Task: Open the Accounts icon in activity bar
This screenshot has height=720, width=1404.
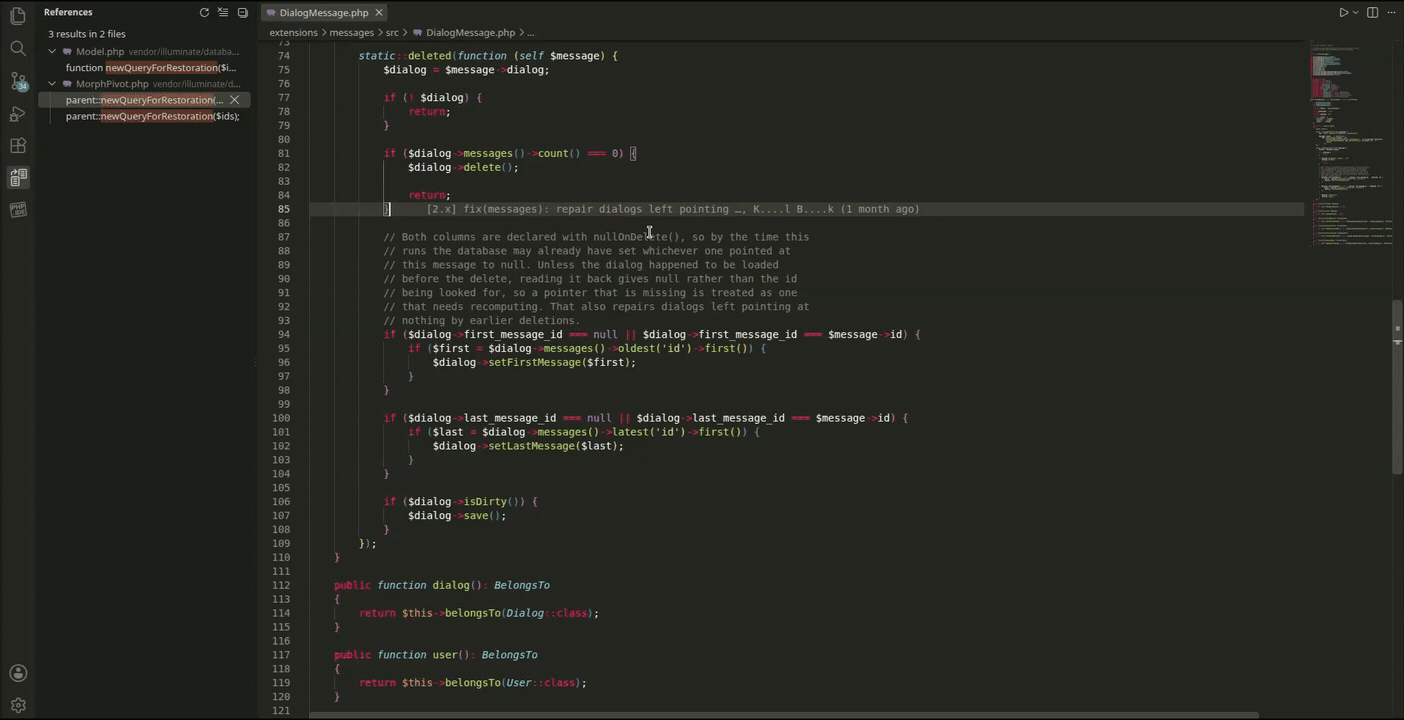Action: (x=17, y=673)
